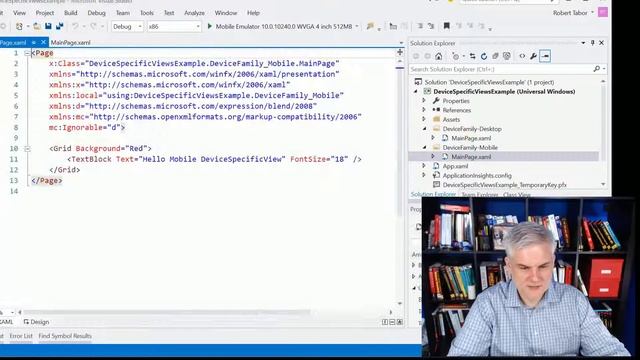Open the Mobile Emulator target dropdown arrow
The width and height of the screenshot is (640, 360).
tap(357, 26)
